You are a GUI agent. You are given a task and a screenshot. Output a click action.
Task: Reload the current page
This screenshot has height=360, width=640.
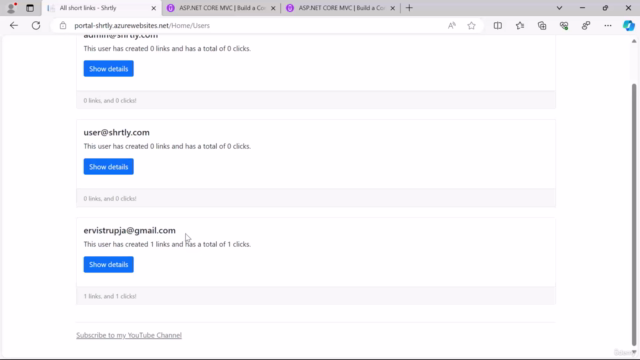(36, 25)
